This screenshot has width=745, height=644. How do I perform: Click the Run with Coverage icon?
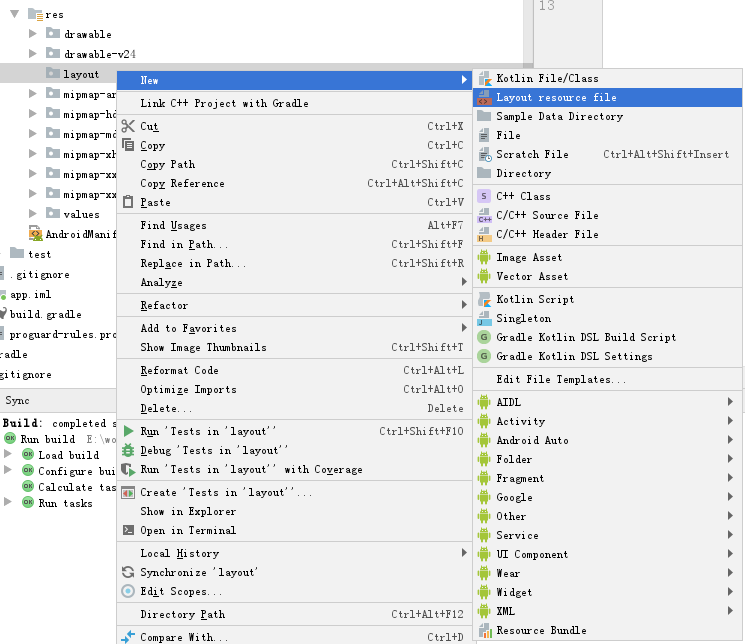point(128,470)
